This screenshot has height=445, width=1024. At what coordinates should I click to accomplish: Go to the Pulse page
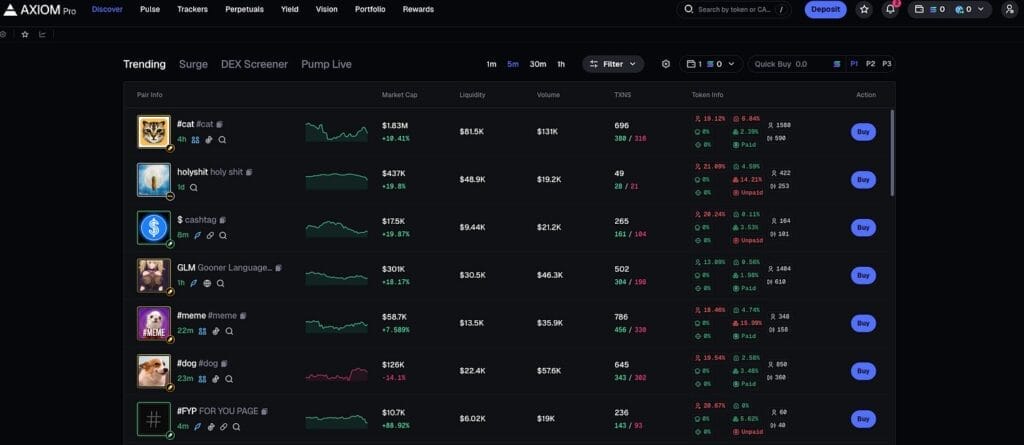pyautogui.click(x=150, y=9)
